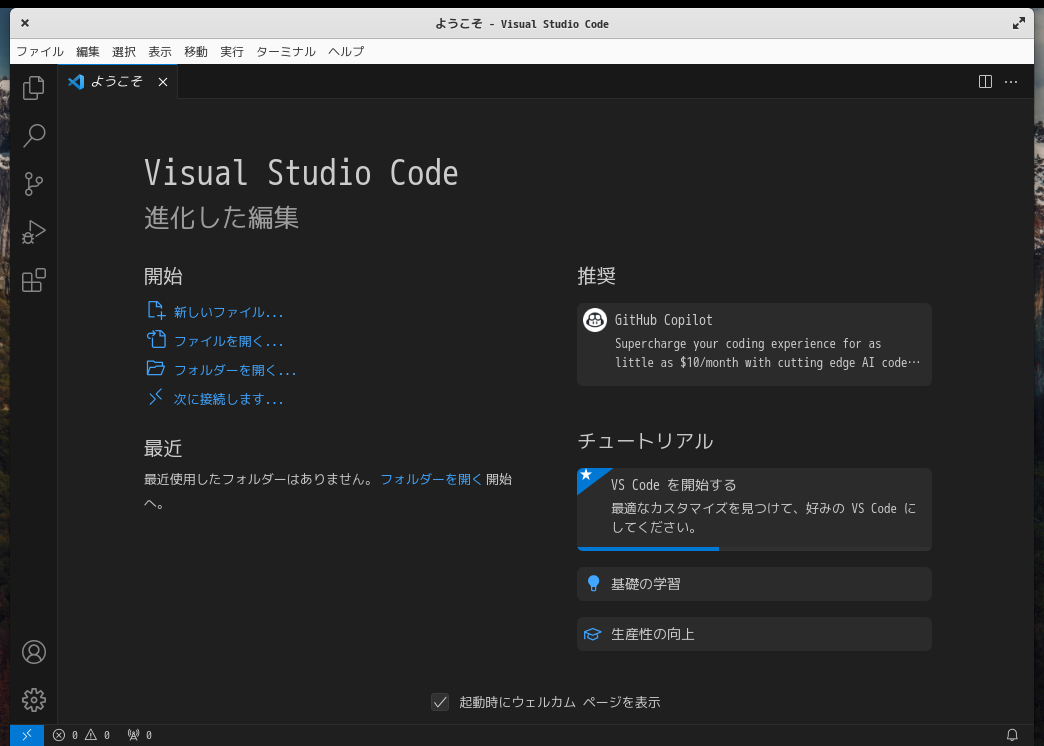Open the Search view in activity bar

click(33, 136)
